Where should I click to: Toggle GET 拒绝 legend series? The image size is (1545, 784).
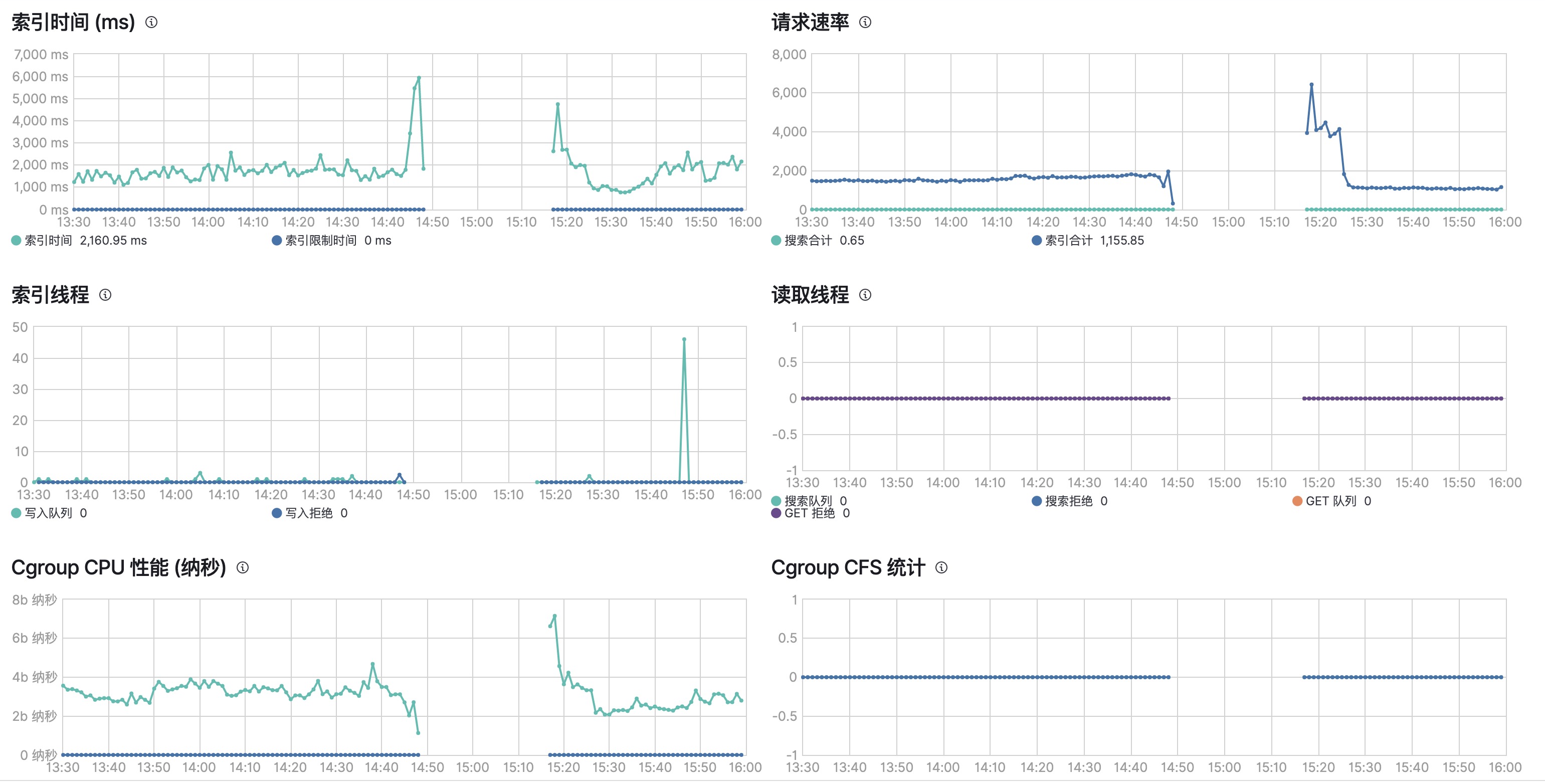point(810,513)
